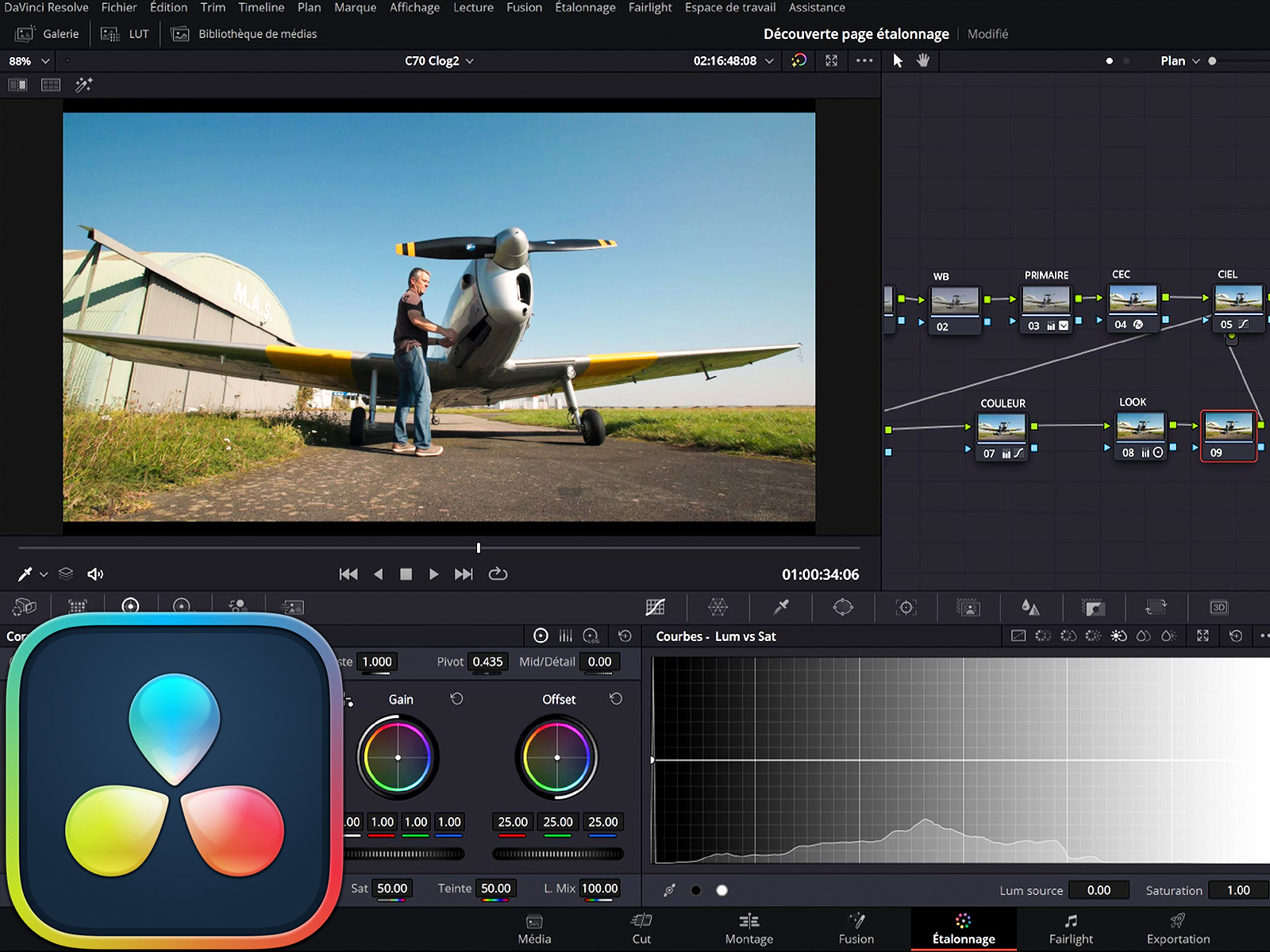Open the Galerie panel
Screen dimensions: 1270x952
click(48, 34)
